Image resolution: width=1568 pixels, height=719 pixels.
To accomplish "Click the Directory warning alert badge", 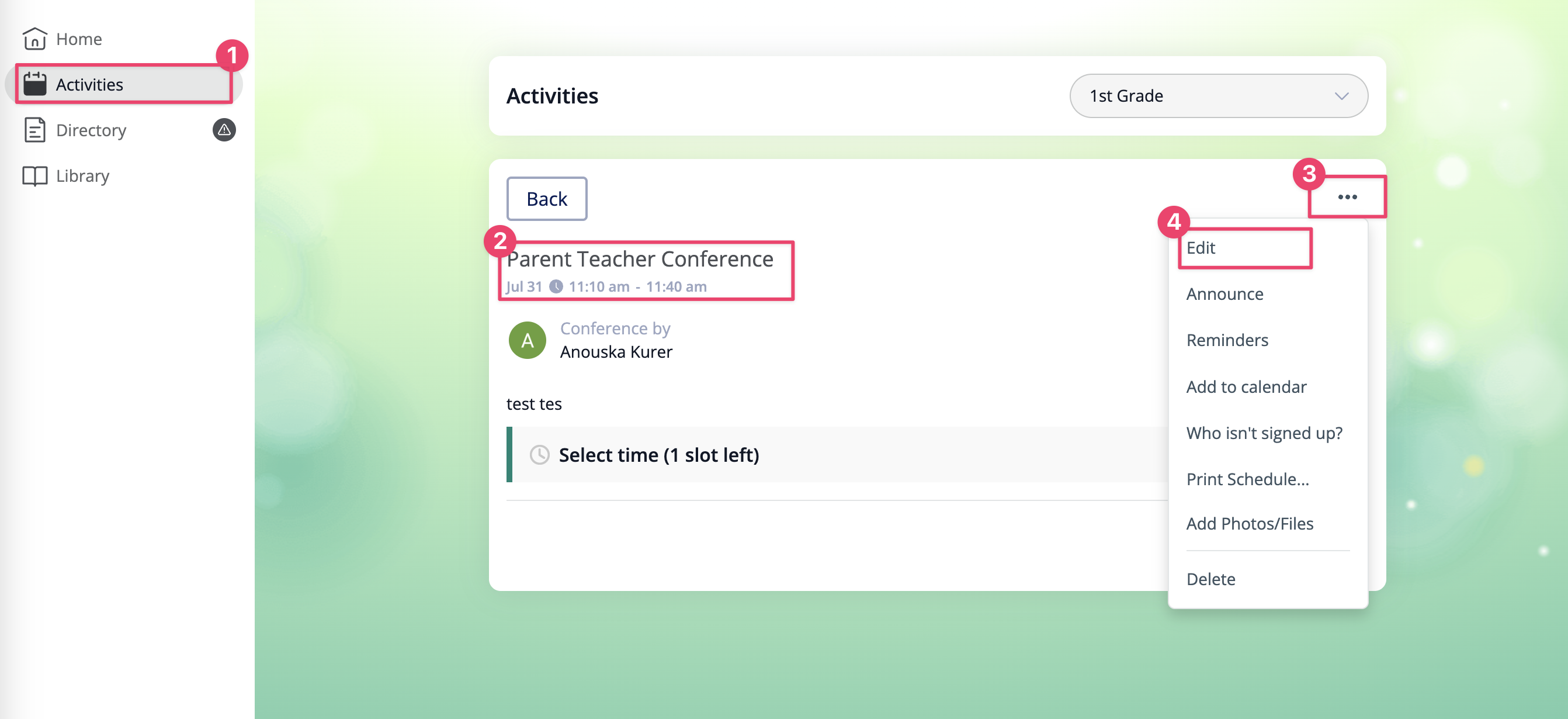I will click(224, 130).
